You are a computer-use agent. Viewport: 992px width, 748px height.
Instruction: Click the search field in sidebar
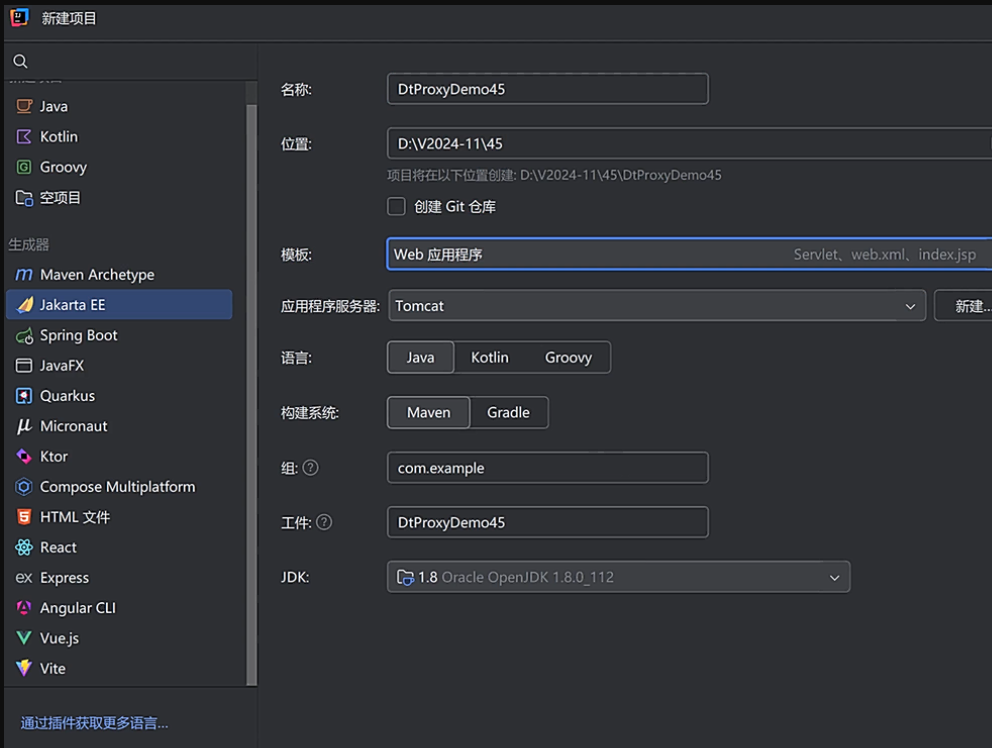pyautogui.click(x=130, y=61)
